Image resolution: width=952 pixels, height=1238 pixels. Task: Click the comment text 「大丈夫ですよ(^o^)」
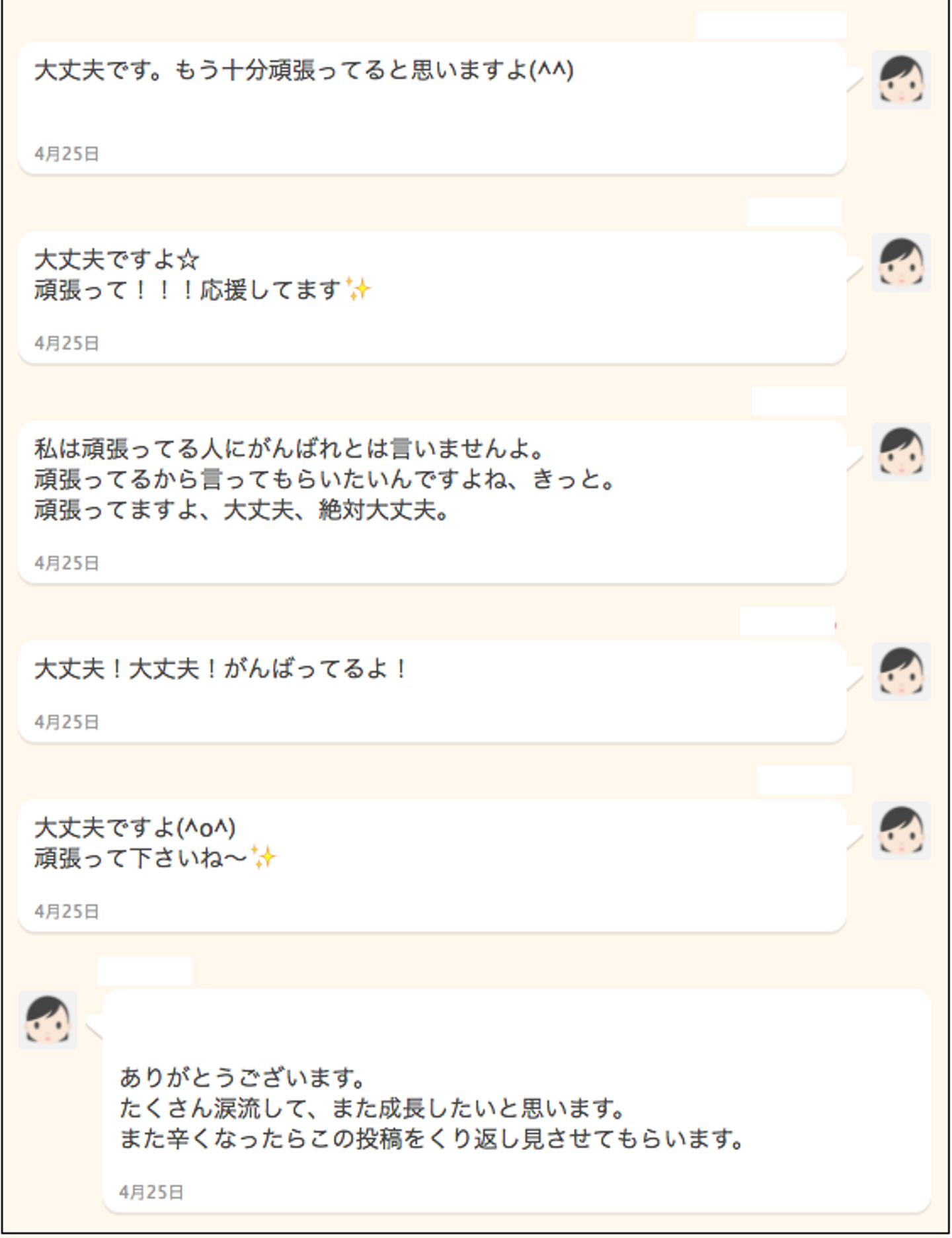click(135, 827)
